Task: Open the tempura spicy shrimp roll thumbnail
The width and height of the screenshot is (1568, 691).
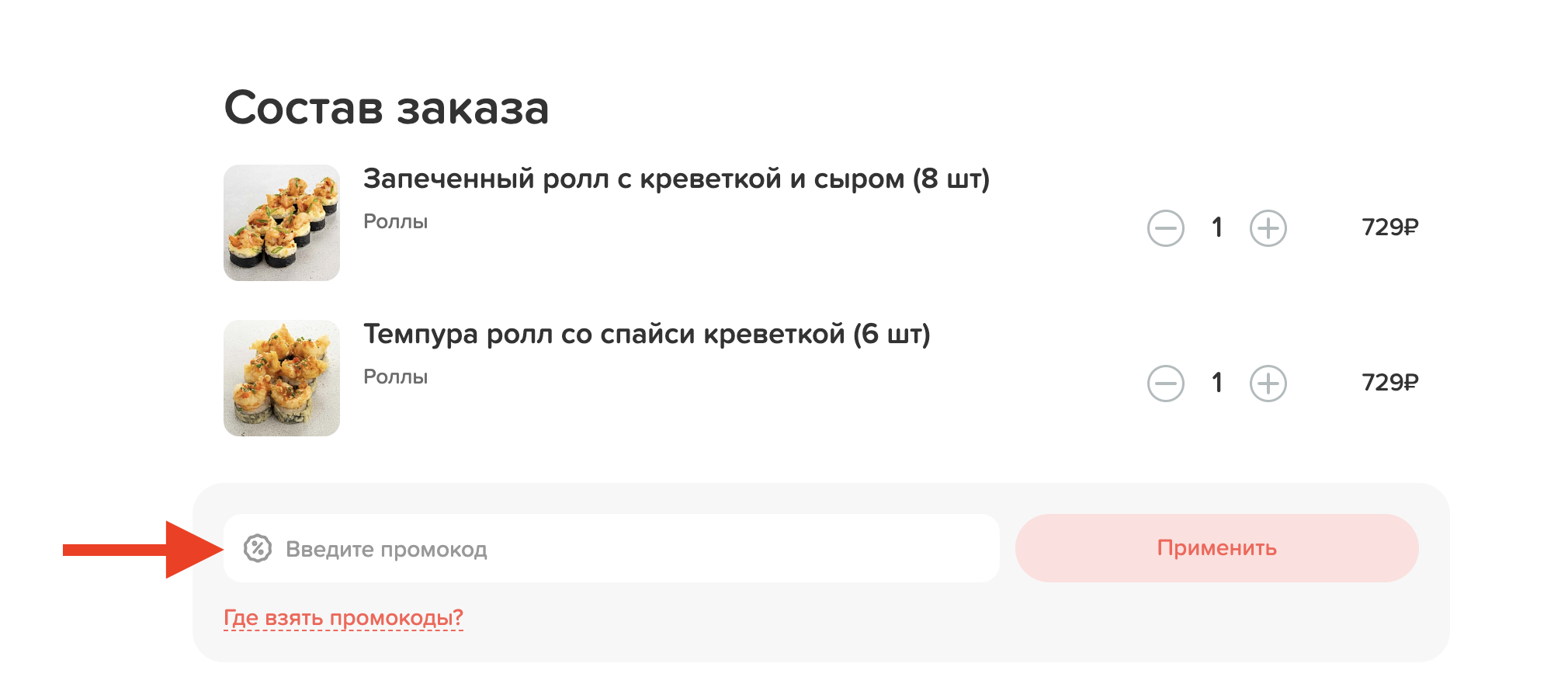Action: [282, 378]
